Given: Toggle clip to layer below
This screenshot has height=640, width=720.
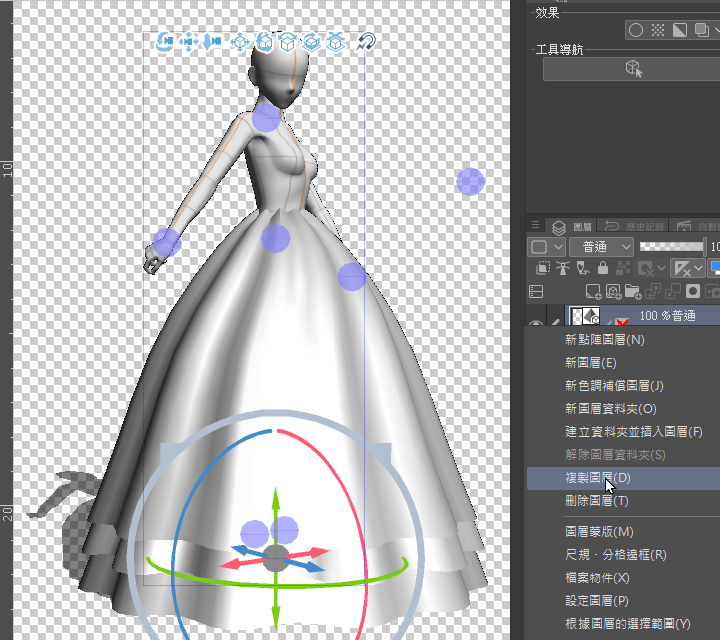Looking at the screenshot, I should [x=542, y=268].
